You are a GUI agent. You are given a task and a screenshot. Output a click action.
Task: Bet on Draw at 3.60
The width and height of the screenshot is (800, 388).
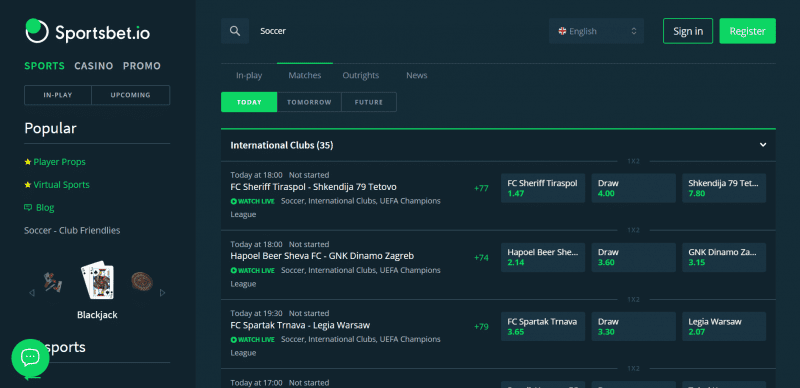pos(633,257)
